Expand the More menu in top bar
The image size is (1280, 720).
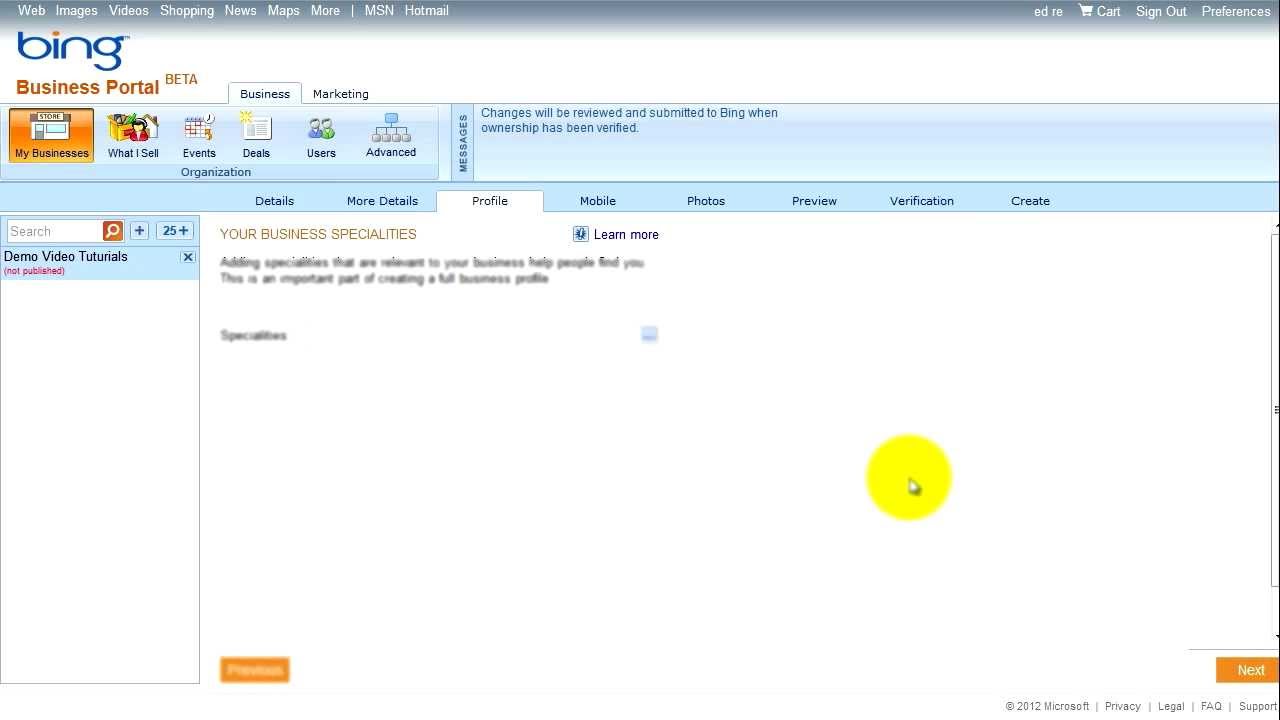tap(325, 11)
